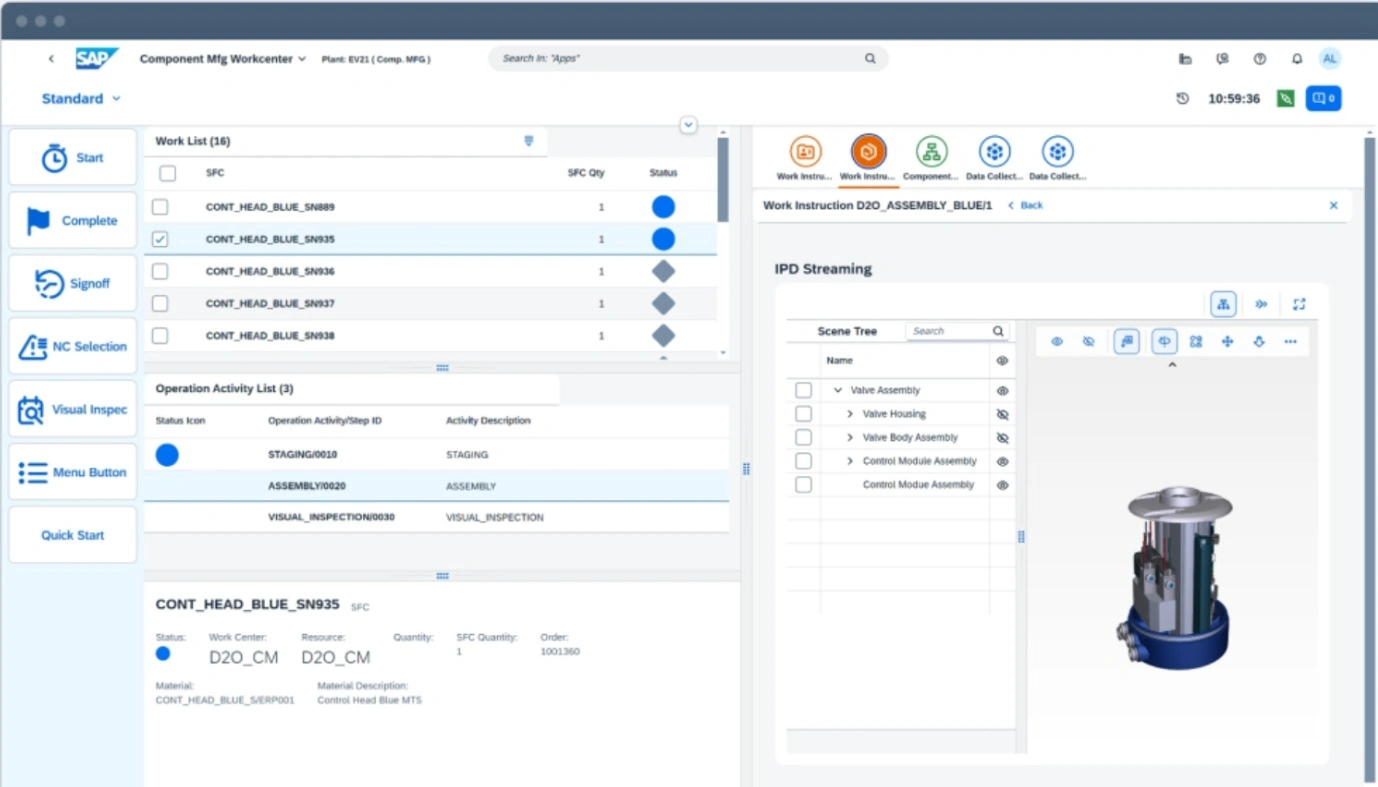Click the AL user avatar
This screenshot has height=787, width=1378.
1329,59
